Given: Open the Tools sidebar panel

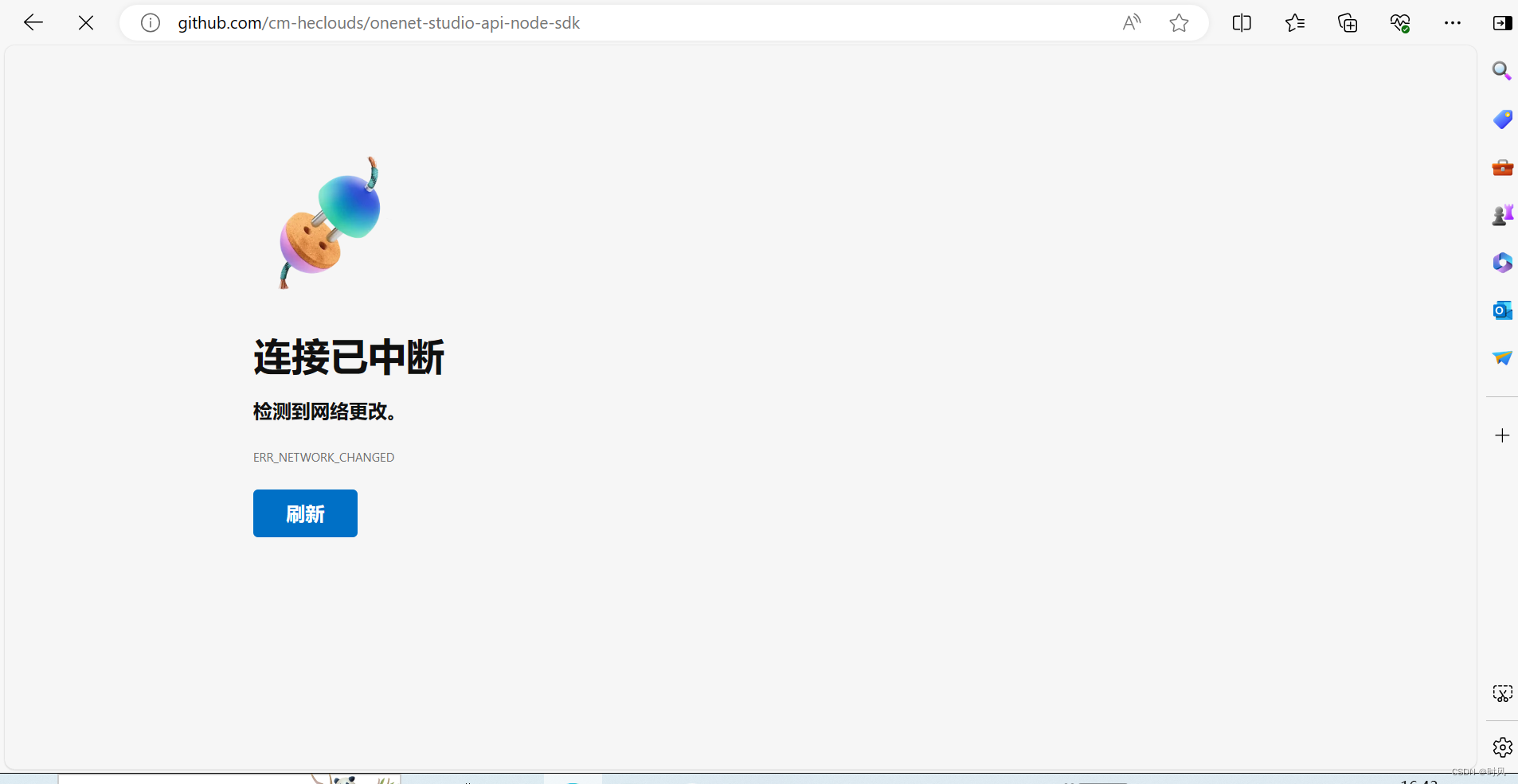Looking at the screenshot, I should click(1502, 167).
